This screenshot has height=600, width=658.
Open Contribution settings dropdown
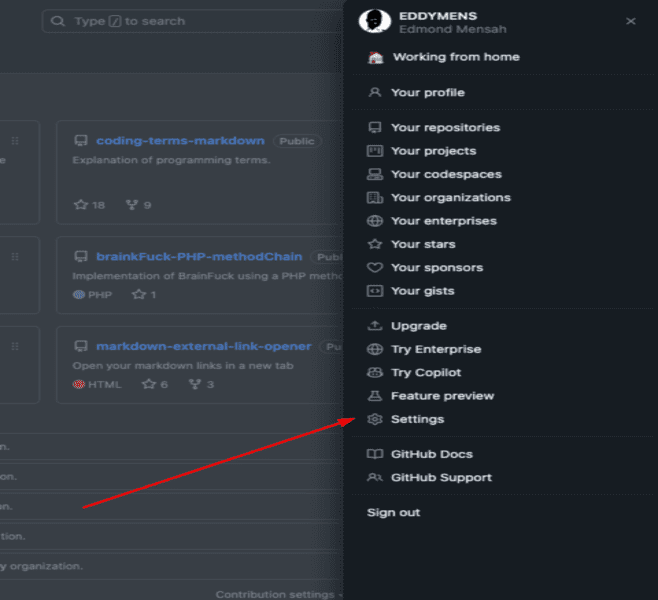(x=279, y=594)
